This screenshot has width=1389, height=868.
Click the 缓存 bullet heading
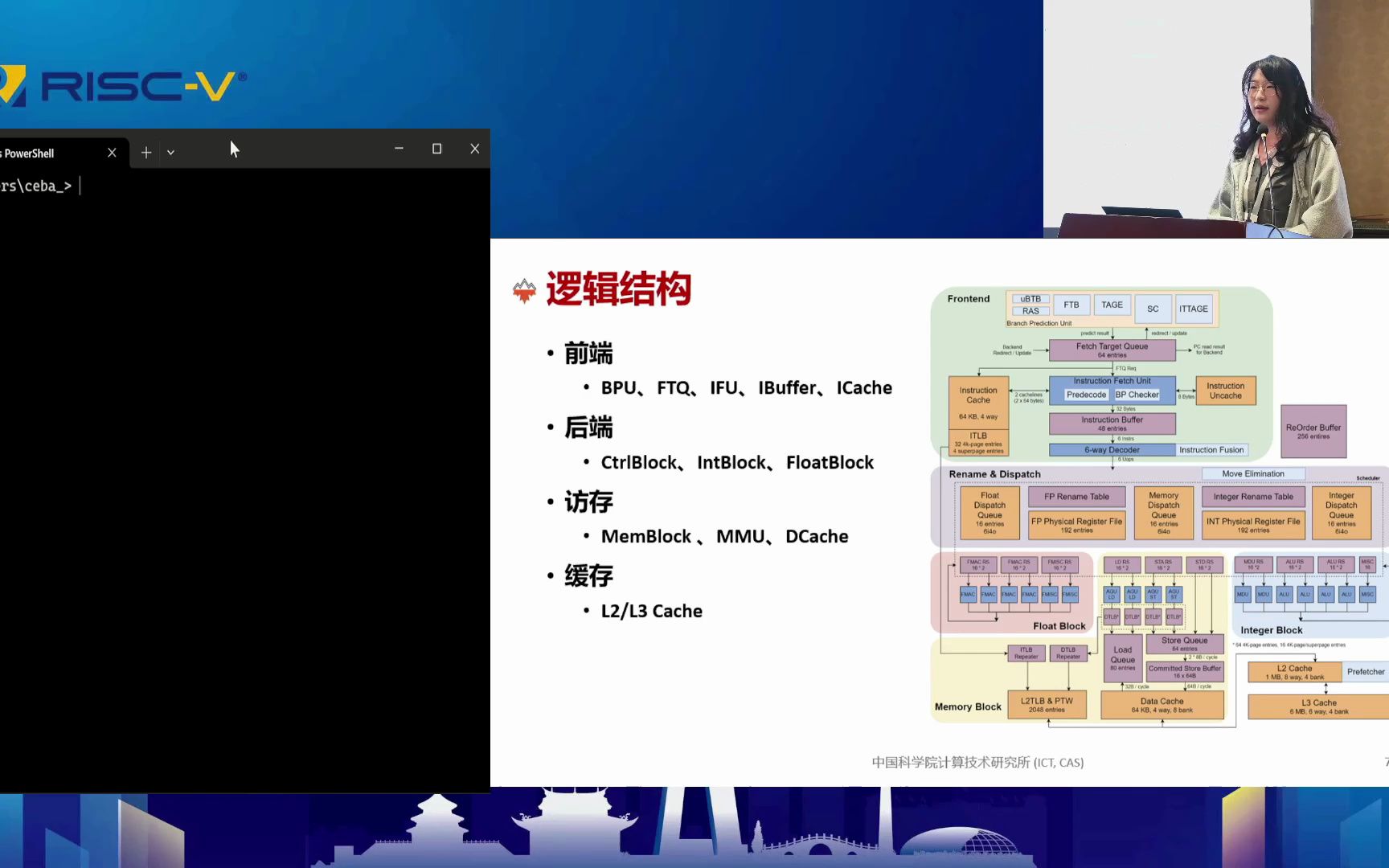point(588,576)
